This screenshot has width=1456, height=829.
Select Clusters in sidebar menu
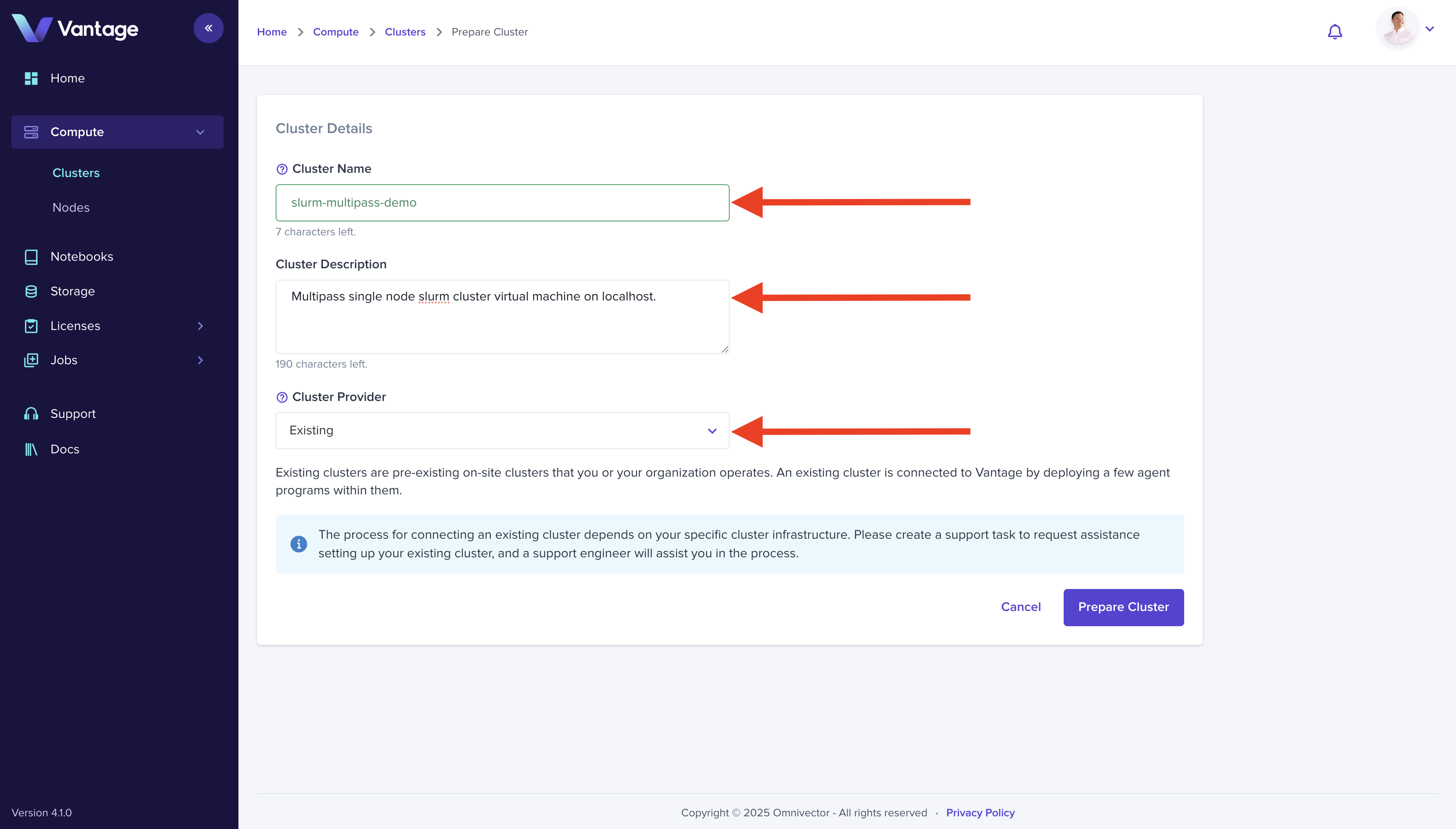(76, 173)
